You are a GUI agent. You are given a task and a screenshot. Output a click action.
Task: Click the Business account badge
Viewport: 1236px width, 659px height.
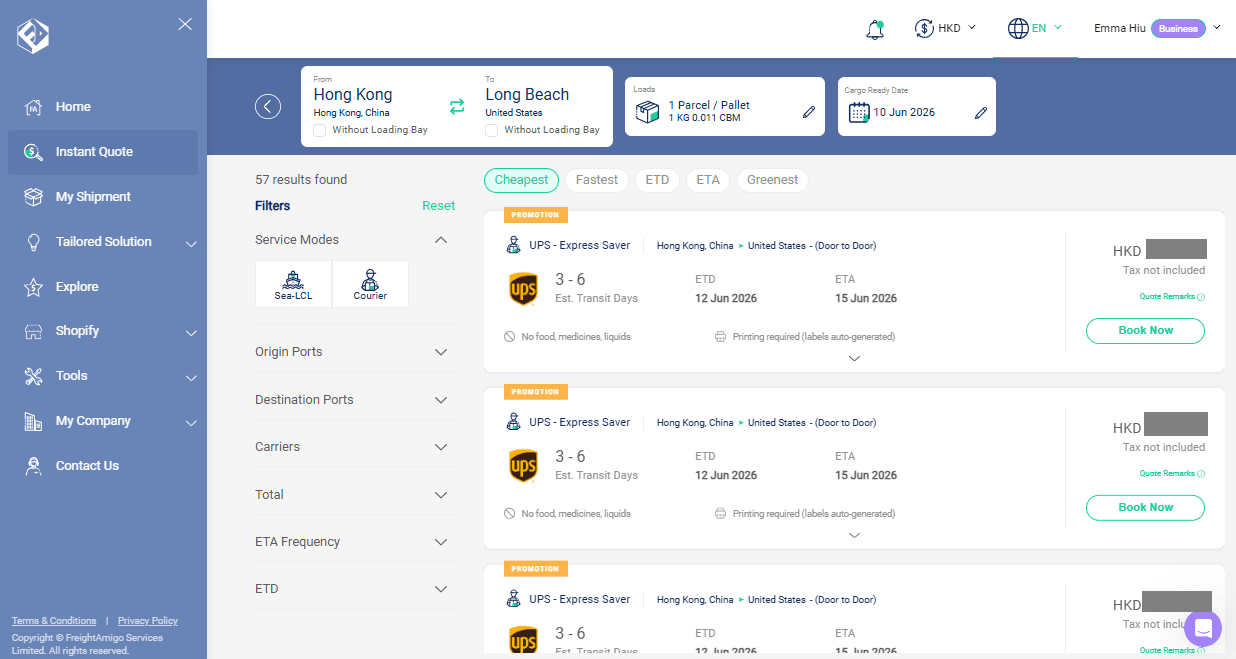point(1178,28)
